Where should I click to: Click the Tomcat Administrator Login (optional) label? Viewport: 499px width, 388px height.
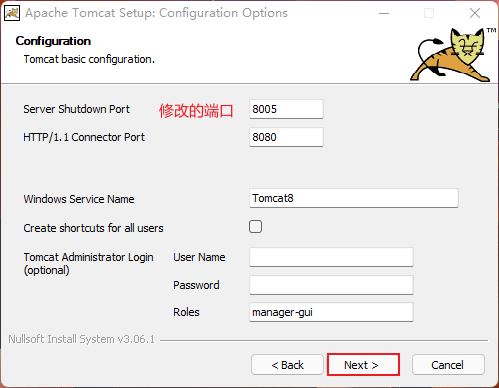coord(88,263)
